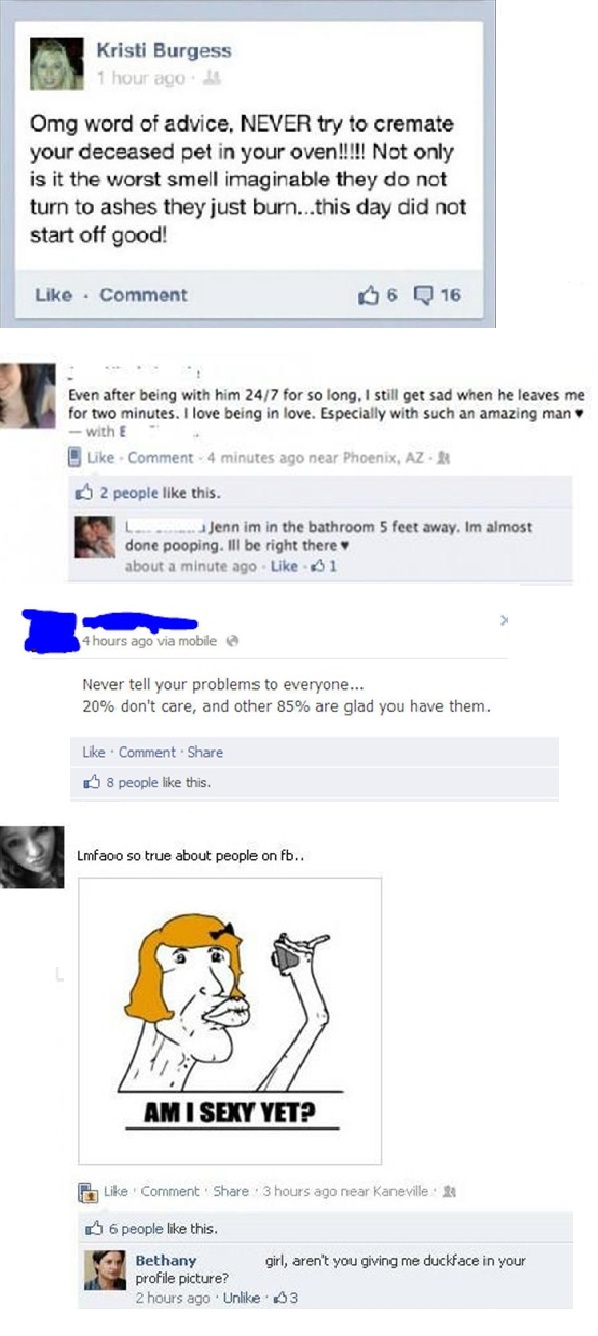598x1336 pixels.
Task: Click thumbs-up icon beside '8 people like this'
Action: [90, 782]
